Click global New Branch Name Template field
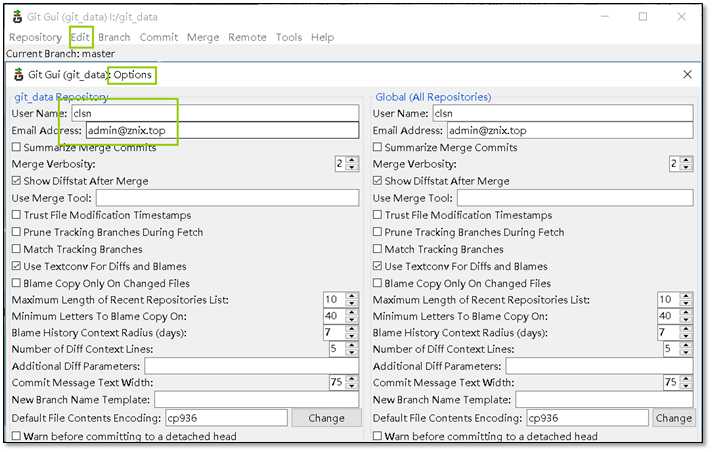 tap(604, 400)
